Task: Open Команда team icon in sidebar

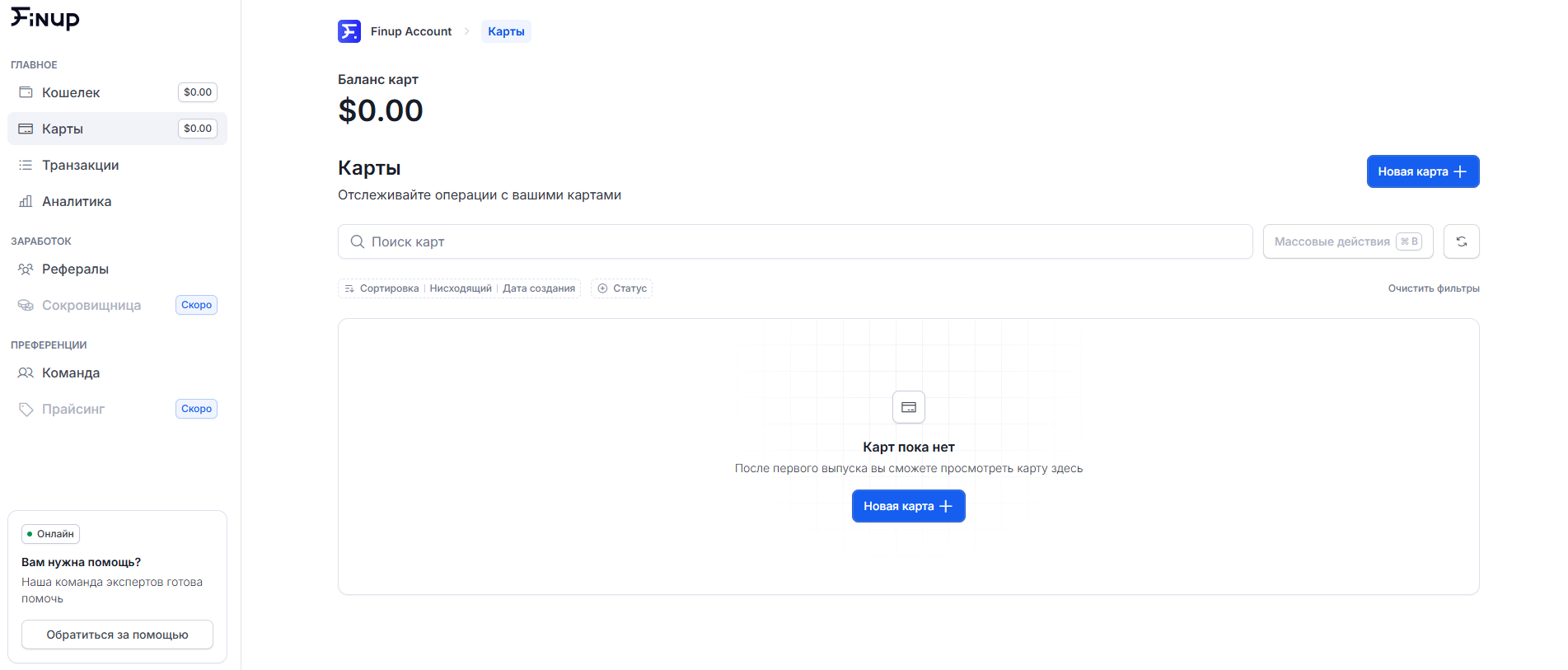Action: click(x=26, y=372)
